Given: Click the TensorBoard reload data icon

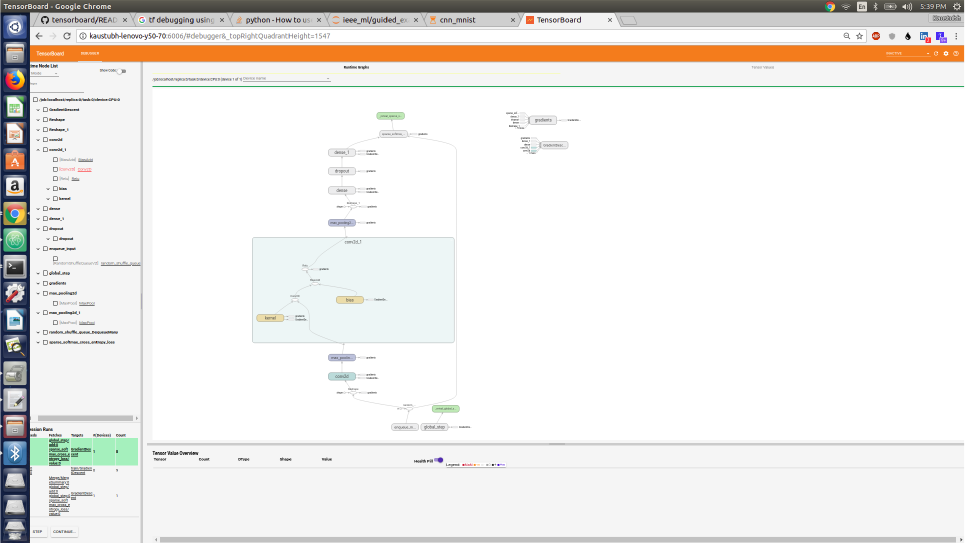Looking at the screenshot, I should tap(936, 54).
